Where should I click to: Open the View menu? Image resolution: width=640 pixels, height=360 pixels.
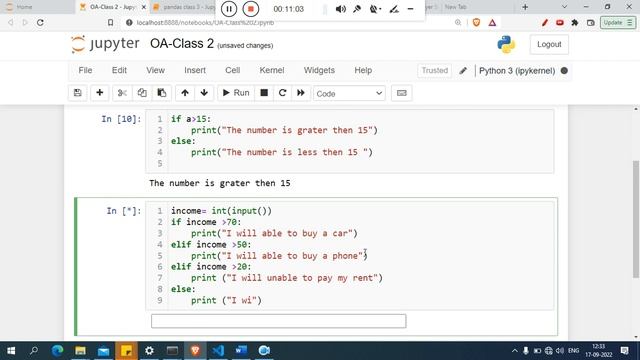(156, 70)
